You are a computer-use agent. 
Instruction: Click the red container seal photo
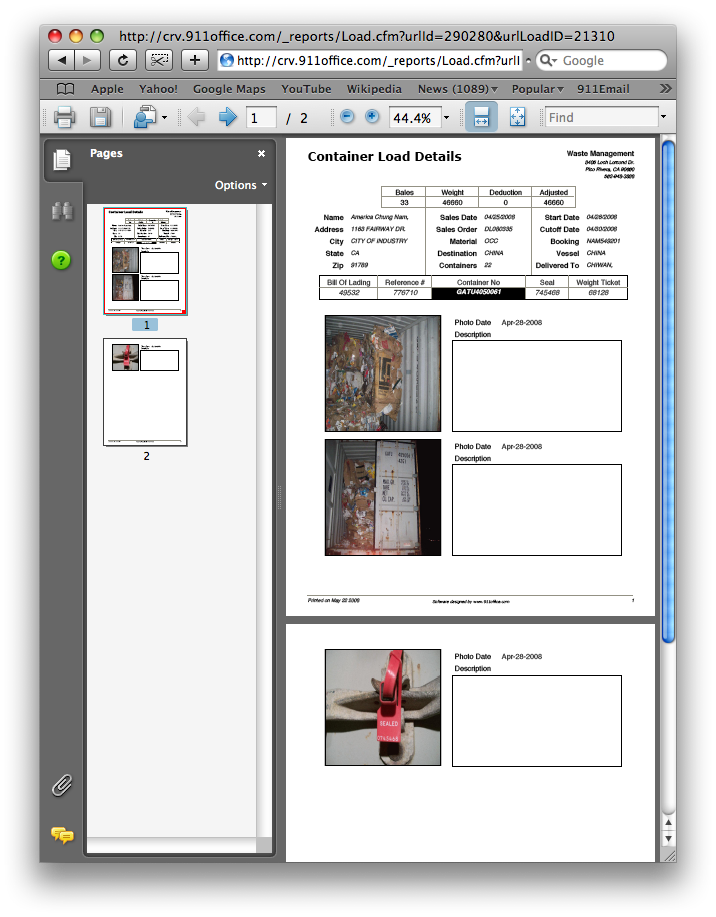pyautogui.click(x=383, y=707)
